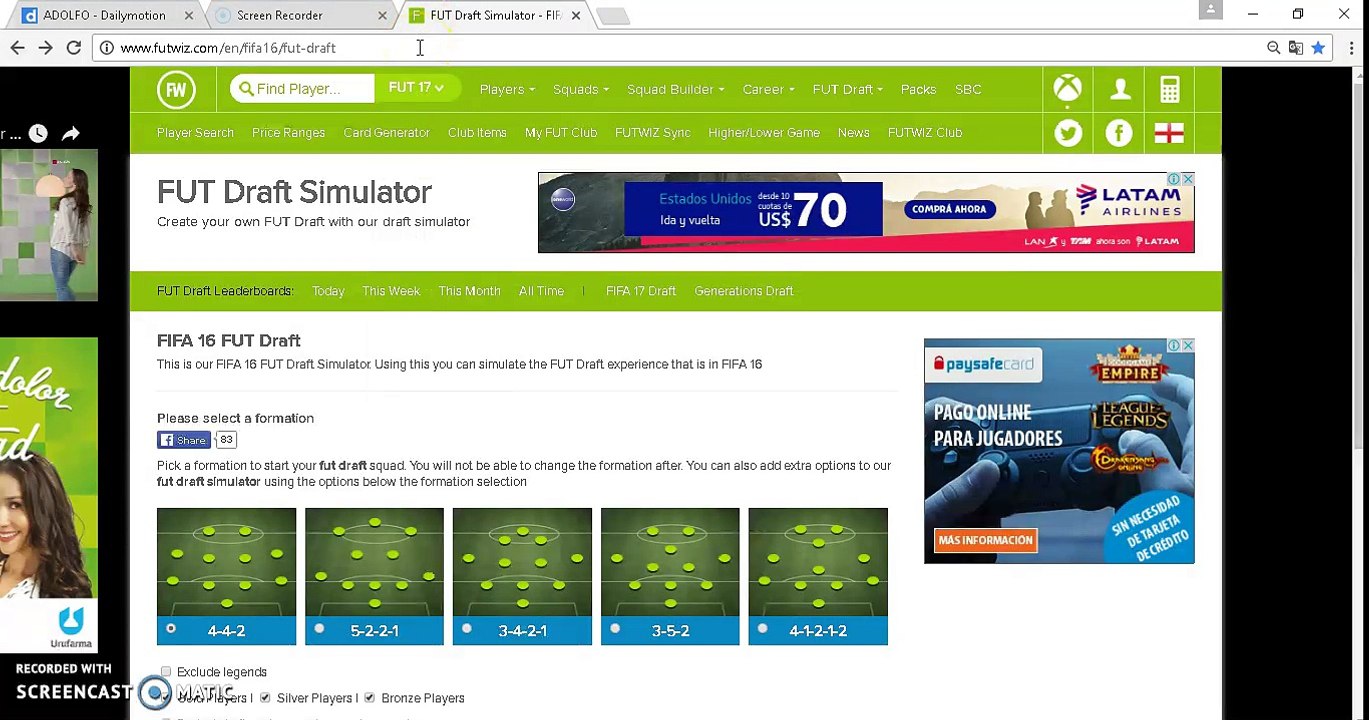Toggle the Silver Players checkbox
Viewport: 1369px width, 720px height.
(265, 698)
